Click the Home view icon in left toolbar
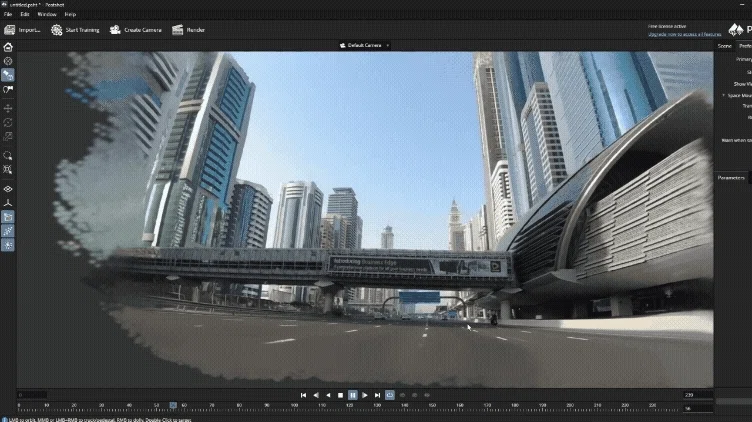 click(8, 47)
